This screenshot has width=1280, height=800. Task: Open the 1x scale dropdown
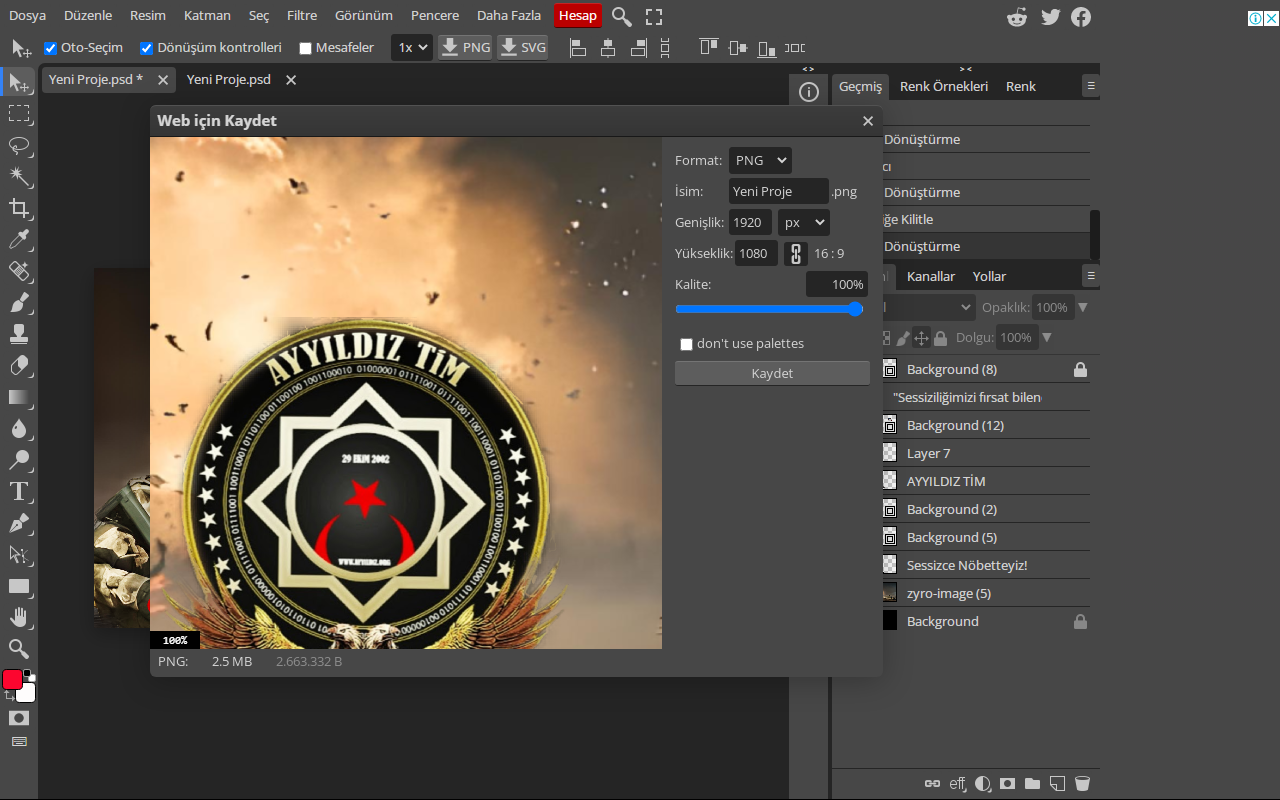(x=412, y=47)
